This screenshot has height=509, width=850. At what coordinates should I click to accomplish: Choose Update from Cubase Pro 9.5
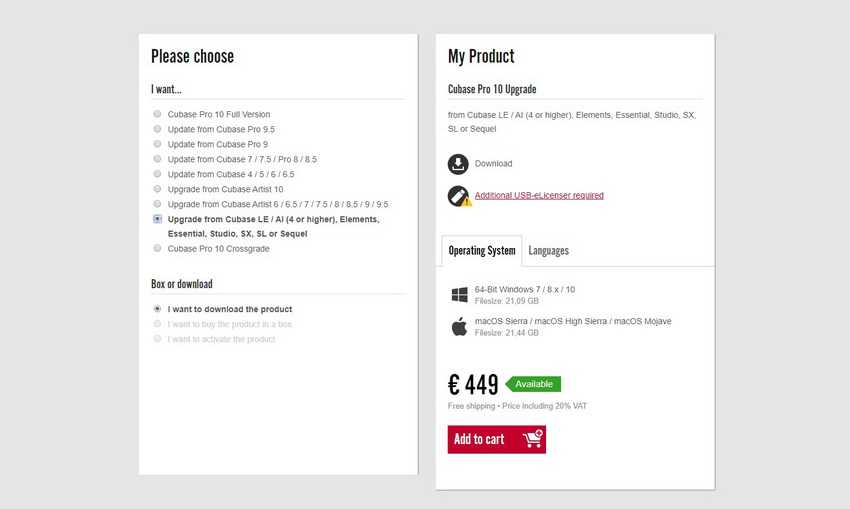pos(157,130)
